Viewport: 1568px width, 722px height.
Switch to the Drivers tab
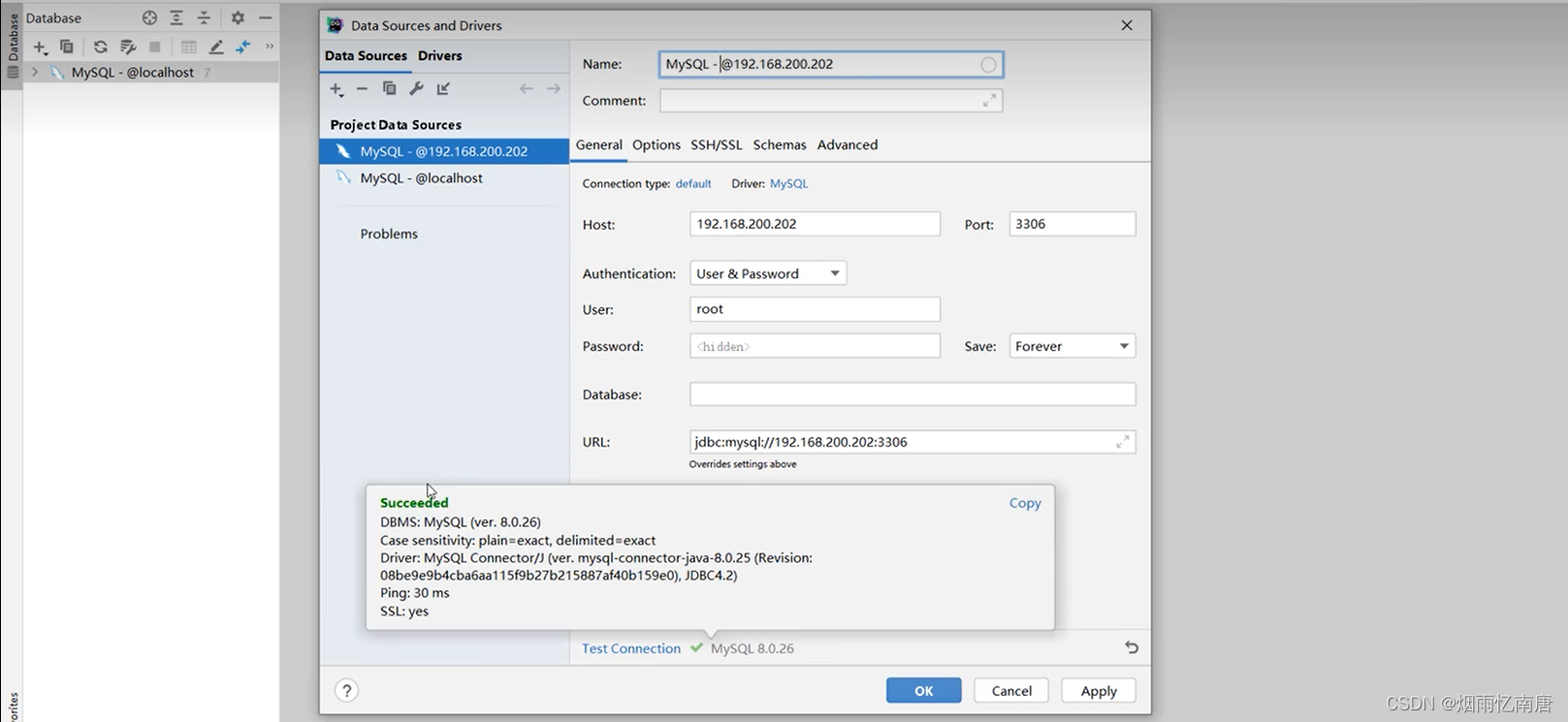[x=440, y=56]
